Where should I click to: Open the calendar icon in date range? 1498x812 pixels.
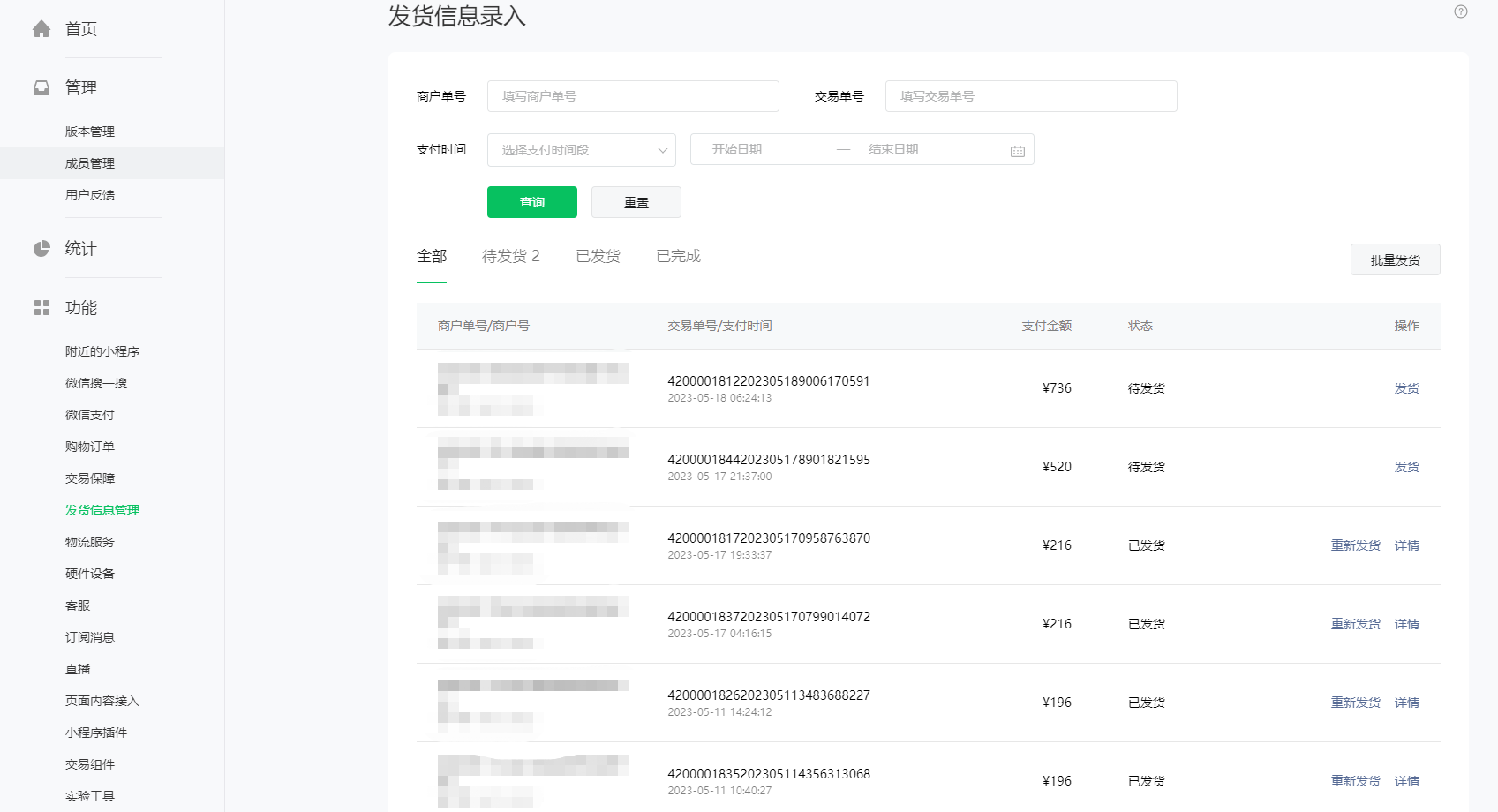pos(1018,151)
